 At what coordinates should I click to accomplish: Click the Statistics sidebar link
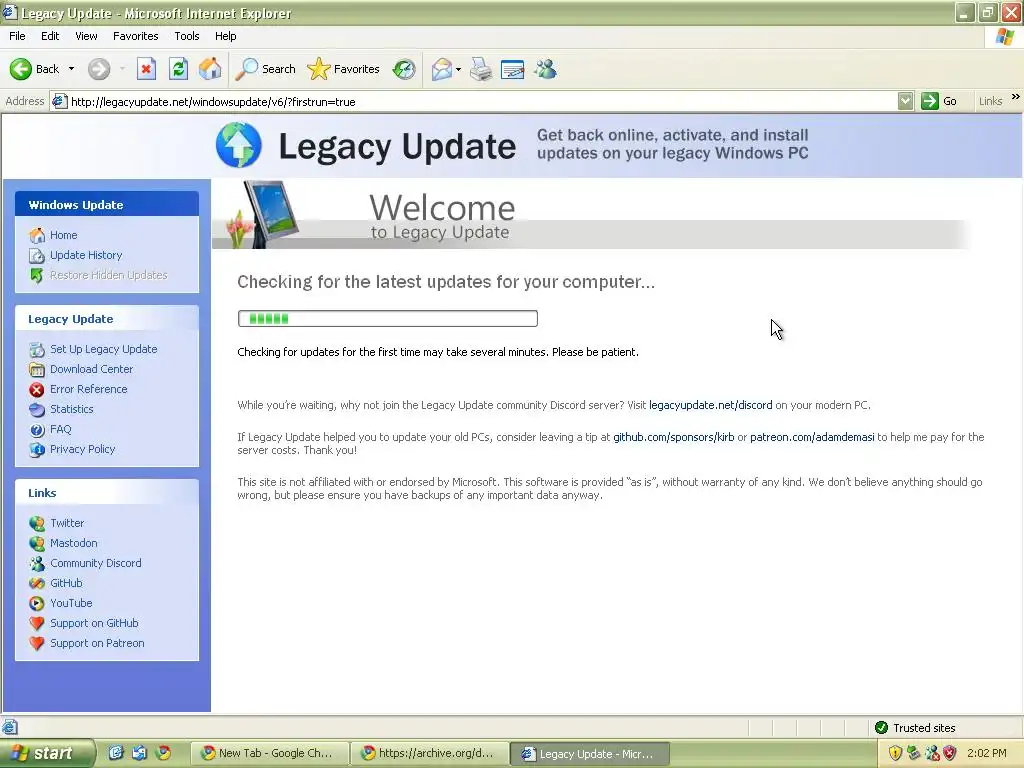71,409
